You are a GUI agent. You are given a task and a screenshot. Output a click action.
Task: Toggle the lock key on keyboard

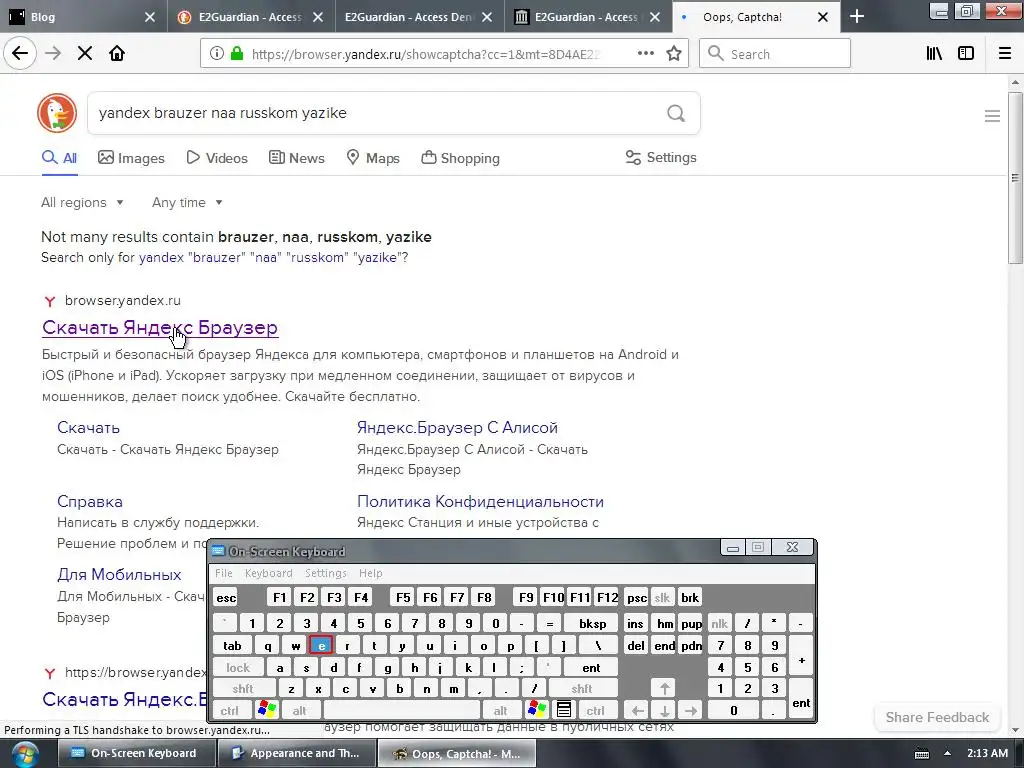(238, 667)
